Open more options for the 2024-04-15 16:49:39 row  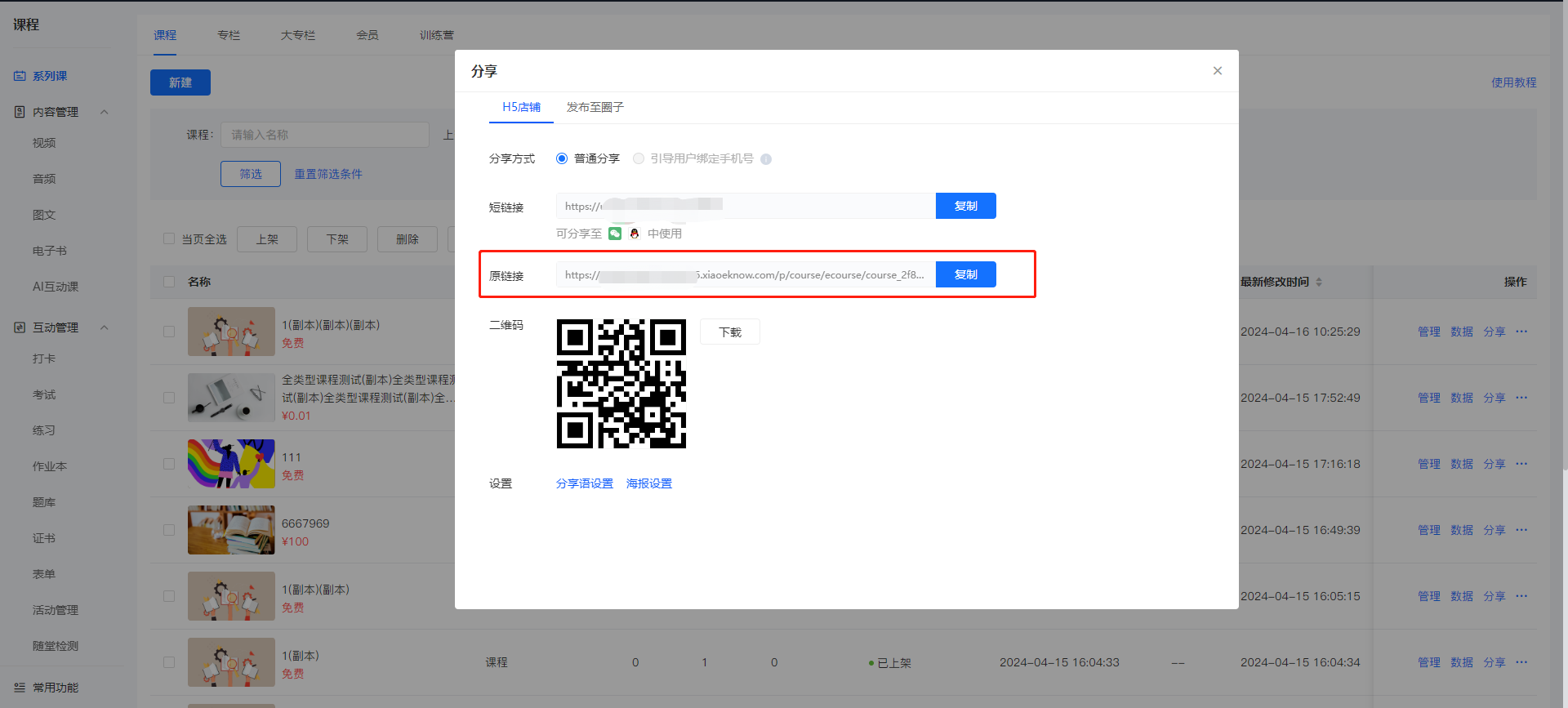coord(1521,530)
